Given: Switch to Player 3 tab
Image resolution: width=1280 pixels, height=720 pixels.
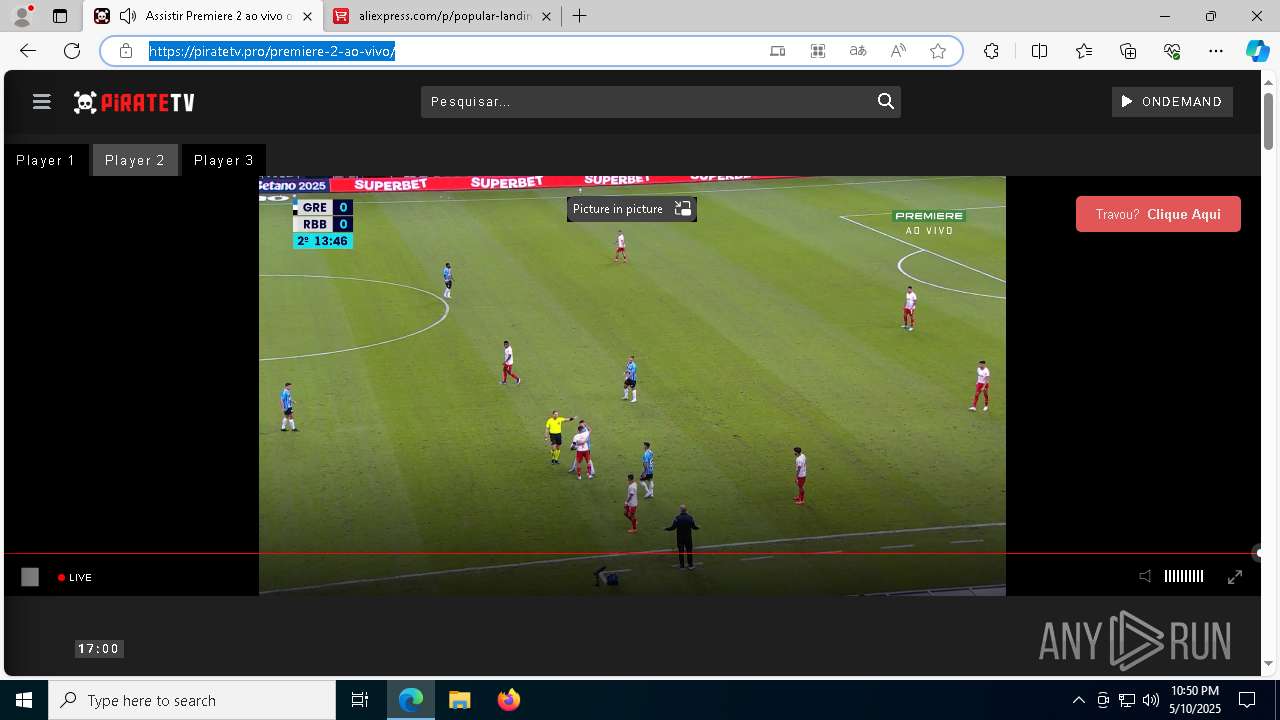Looking at the screenshot, I should pos(224,160).
